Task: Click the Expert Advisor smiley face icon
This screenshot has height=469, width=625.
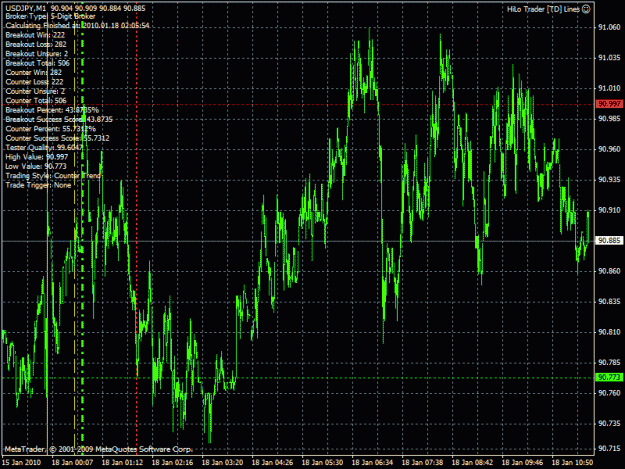Action: pyautogui.click(x=586, y=9)
